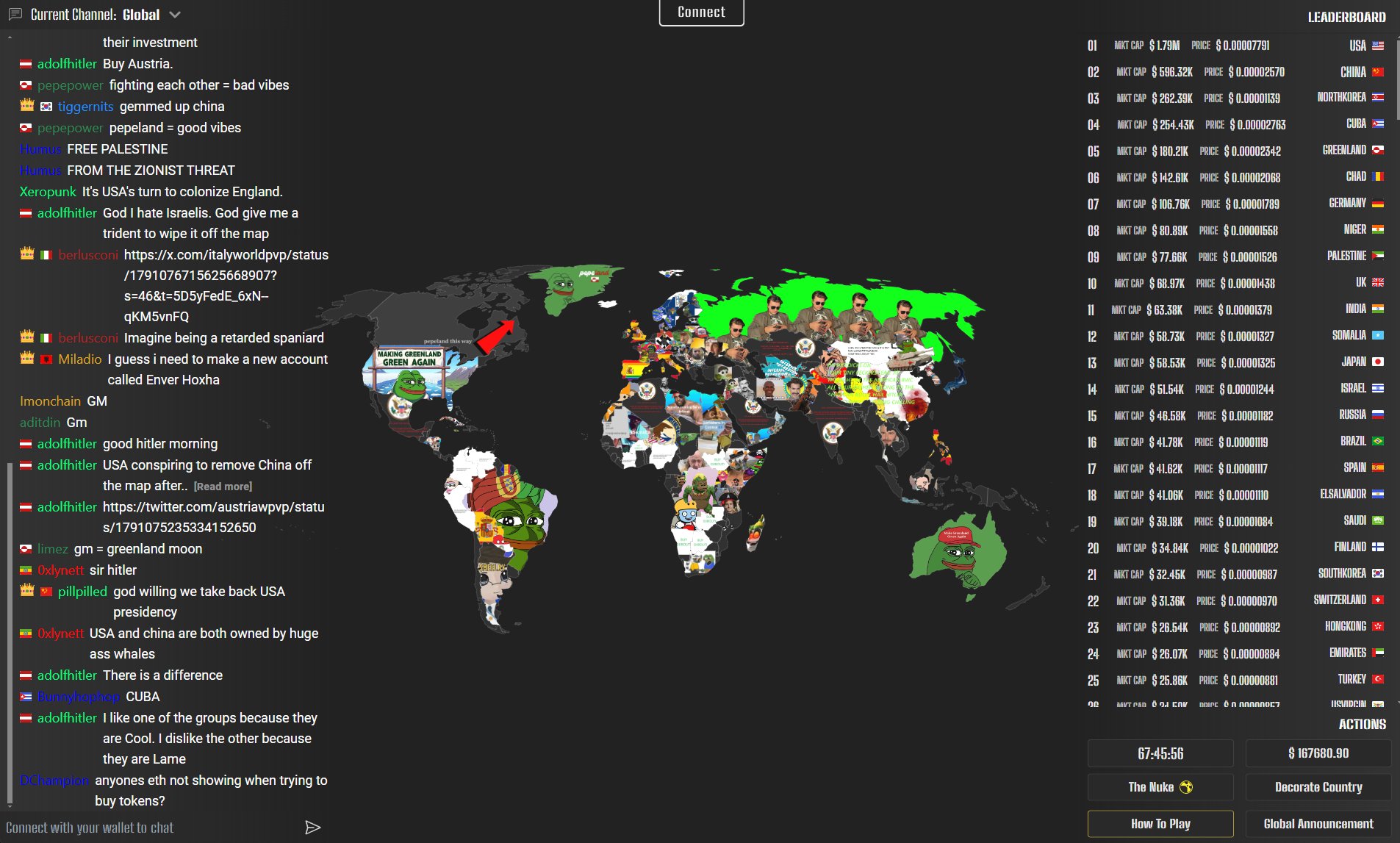Click the ELSALVADOR name in the leaderboard
The image size is (1400, 843).
coord(1343,494)
